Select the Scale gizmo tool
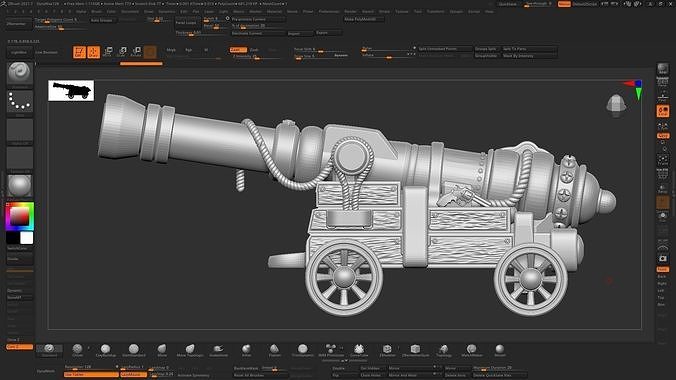This screenshot has width=676, height=380. pyautogui.click(x=122, y=52)
